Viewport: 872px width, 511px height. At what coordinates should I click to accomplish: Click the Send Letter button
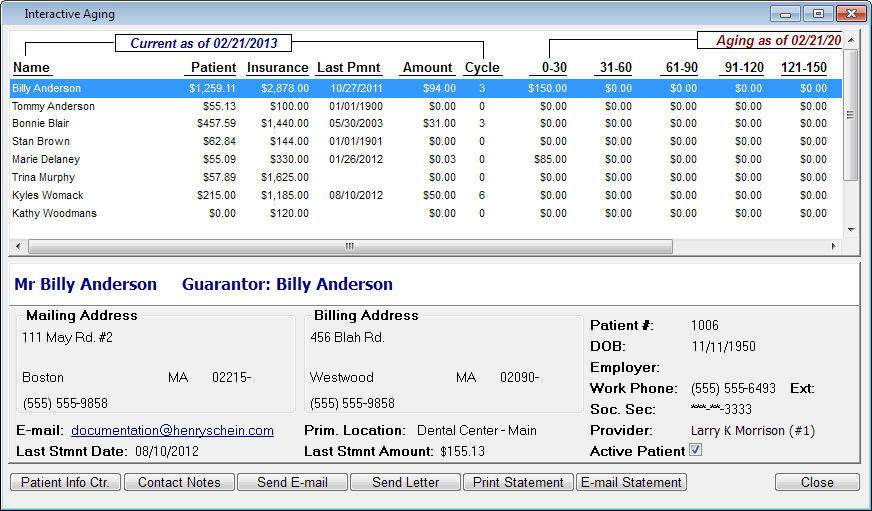[x=405, y=482]
